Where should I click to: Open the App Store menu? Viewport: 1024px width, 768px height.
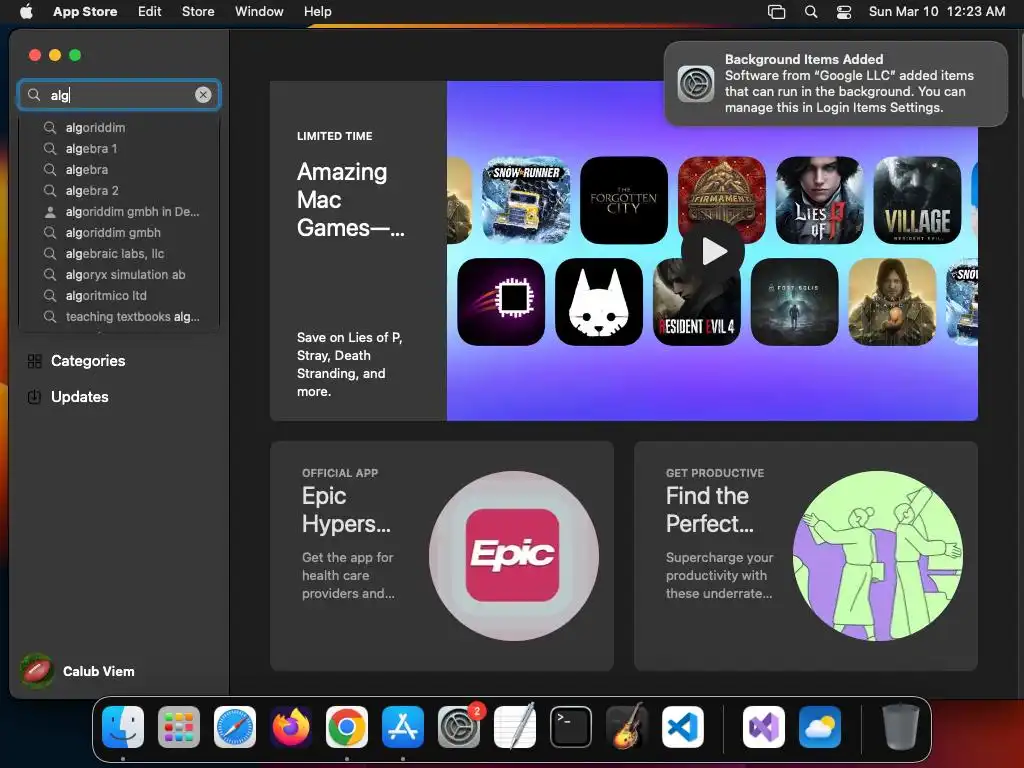pyautogui.click(x=85, y=12)
